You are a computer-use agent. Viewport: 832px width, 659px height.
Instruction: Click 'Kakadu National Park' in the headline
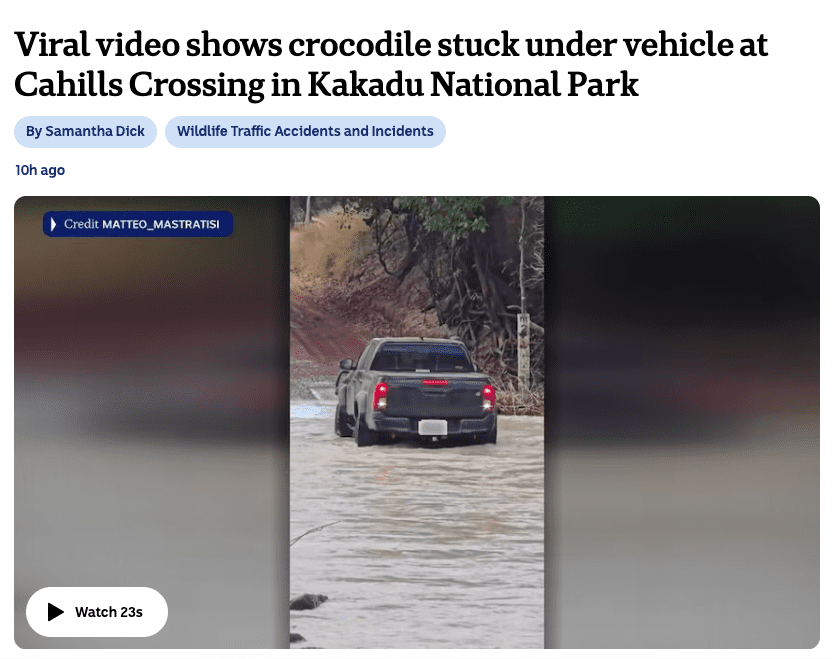(473, 84)
